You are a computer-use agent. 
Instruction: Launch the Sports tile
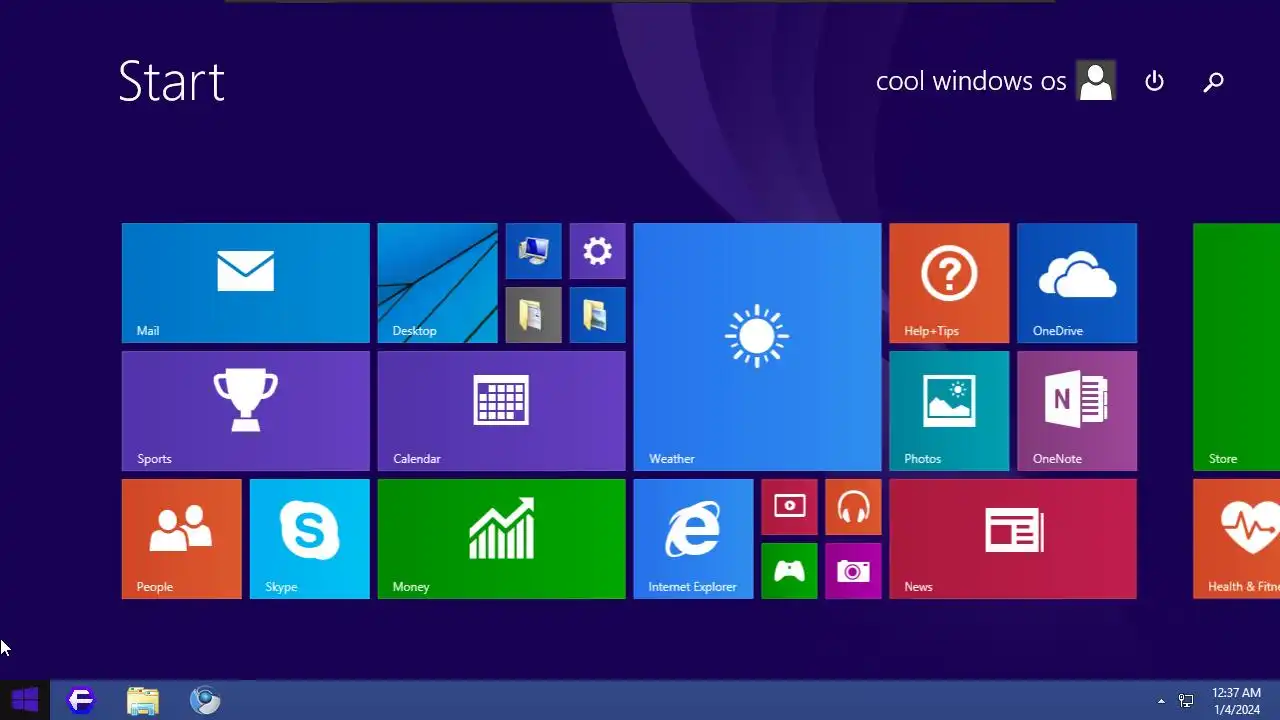tap(245, 411)
